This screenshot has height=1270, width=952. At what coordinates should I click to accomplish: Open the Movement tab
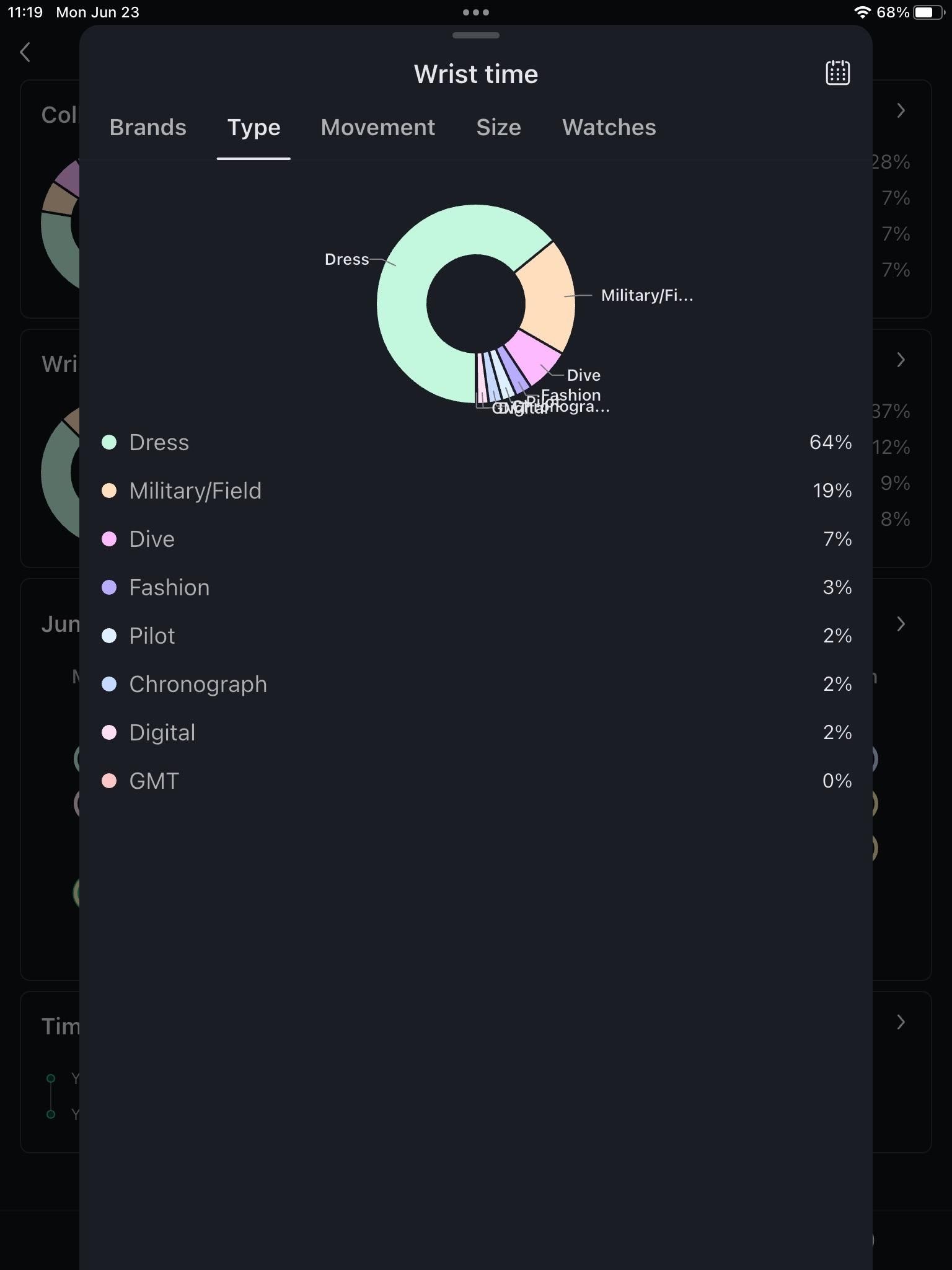click(x=378, y=128)
